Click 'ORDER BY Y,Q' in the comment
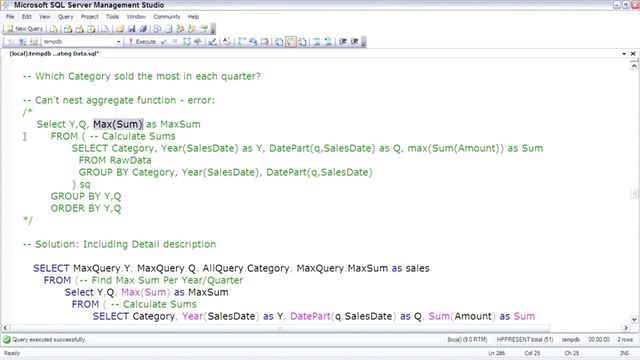Viewport: 640px width, 360px height. coord(86,208)
